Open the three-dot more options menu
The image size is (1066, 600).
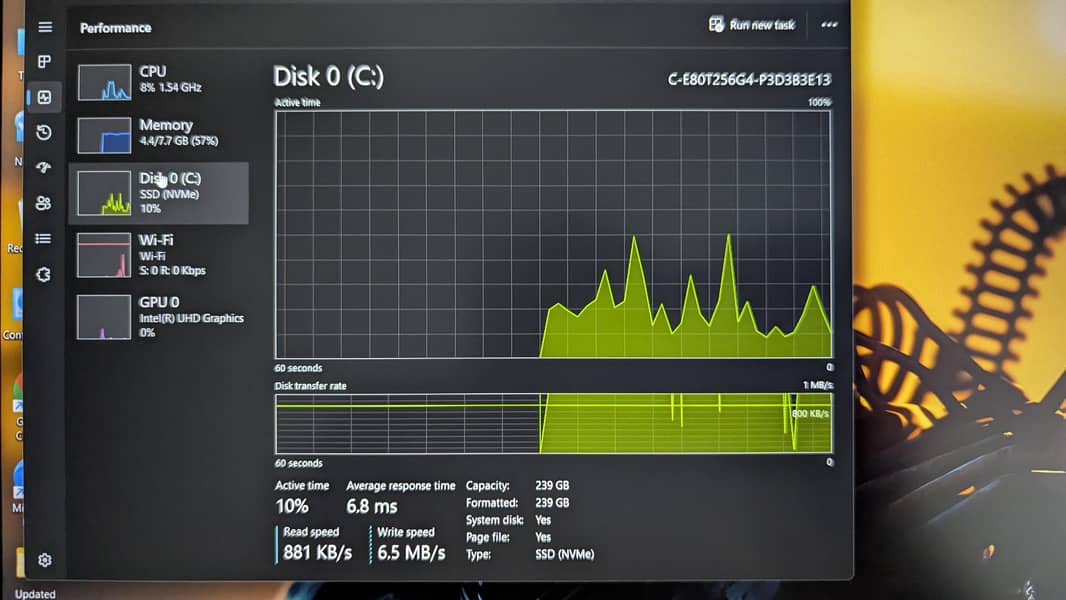pyautogui.click(x=829, y=24)
